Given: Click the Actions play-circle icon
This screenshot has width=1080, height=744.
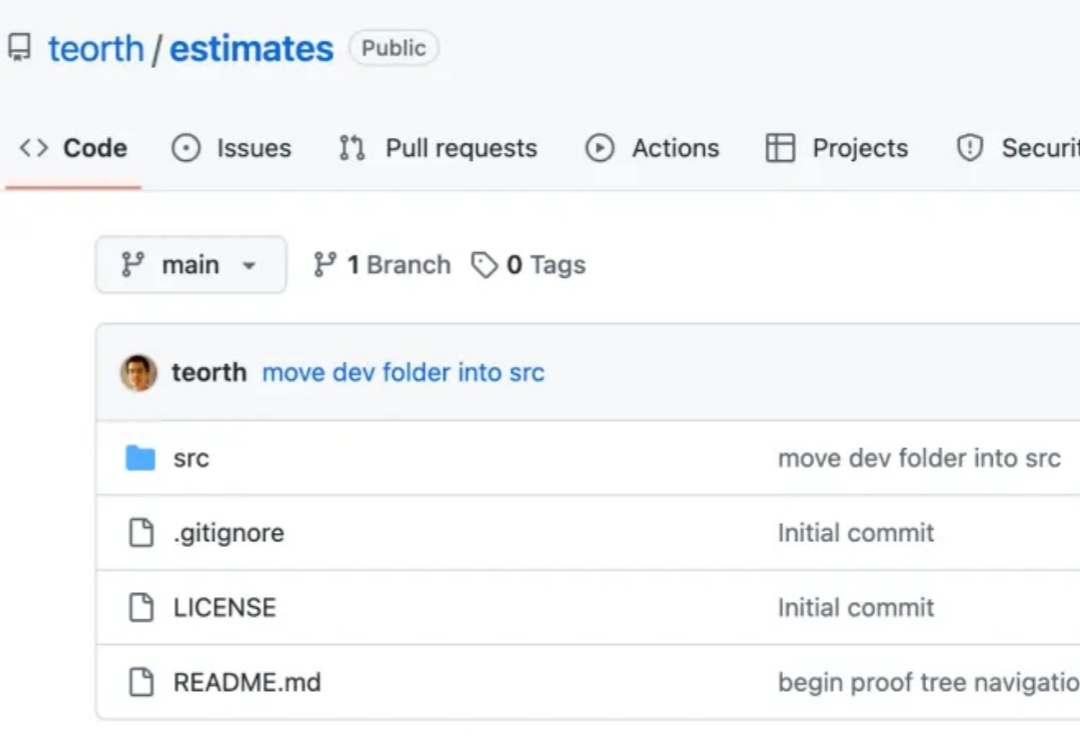Looking at the screenshot, I should point(600,148).
